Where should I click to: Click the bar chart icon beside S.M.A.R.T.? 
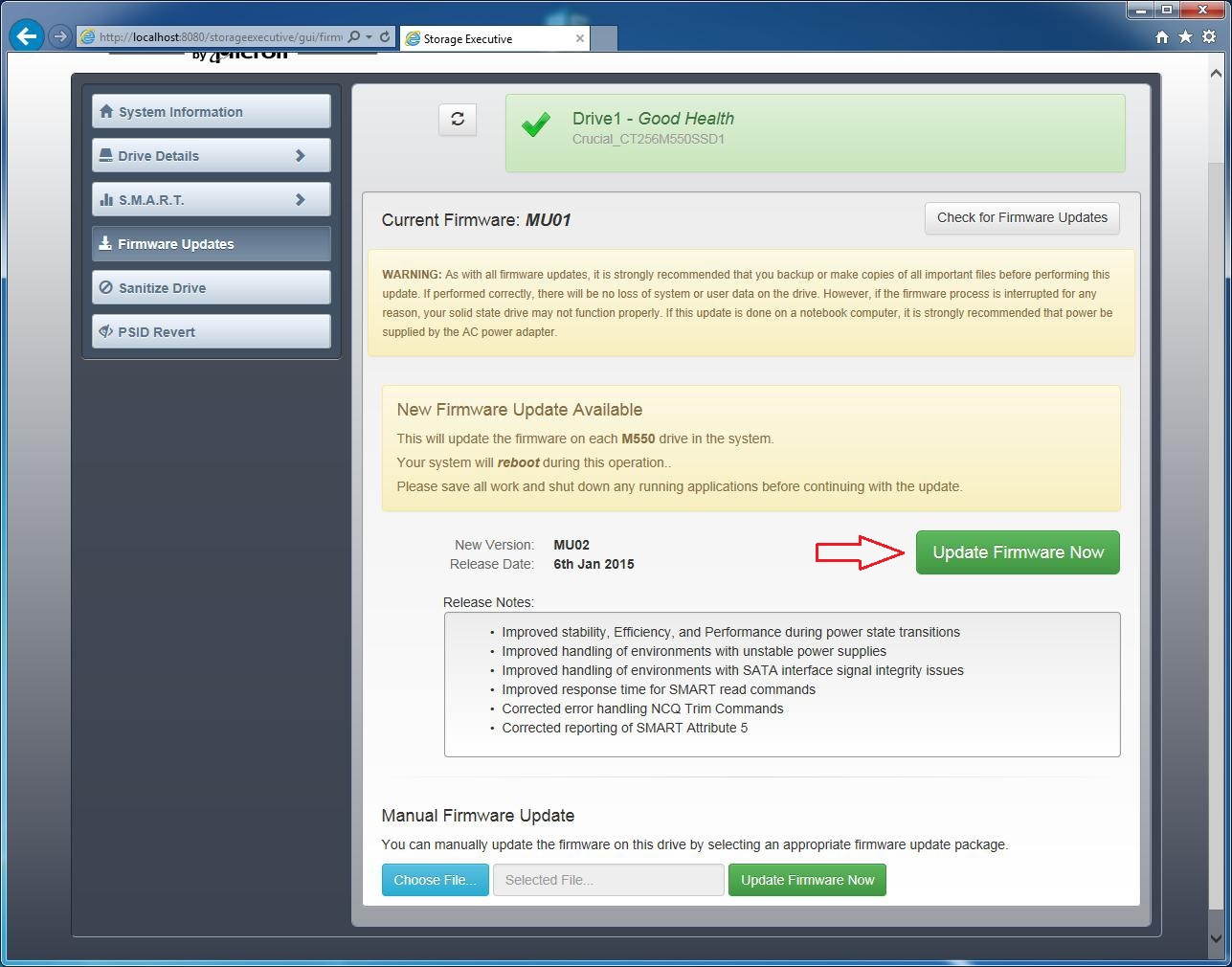pyautogui.click(x=106, y=199)
